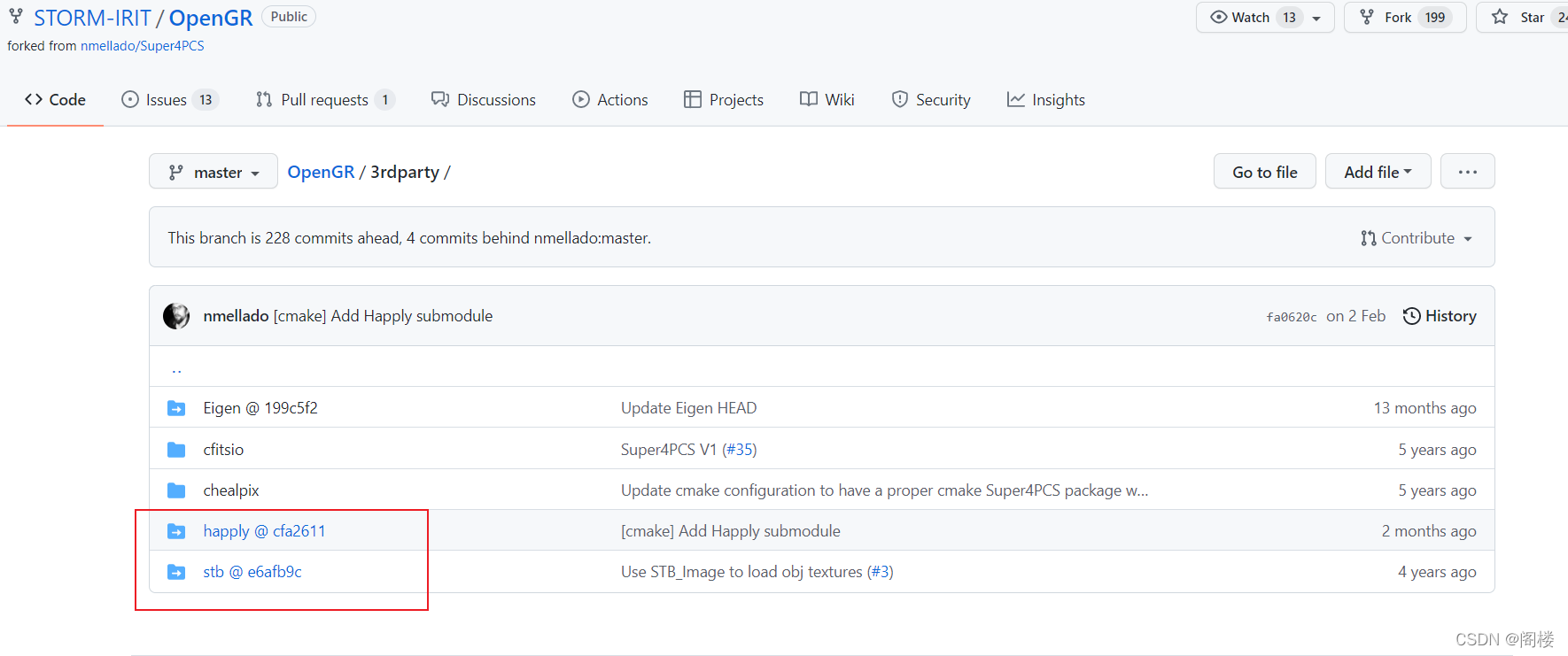Open the STORM-IRIT organization link

[92, 18]
